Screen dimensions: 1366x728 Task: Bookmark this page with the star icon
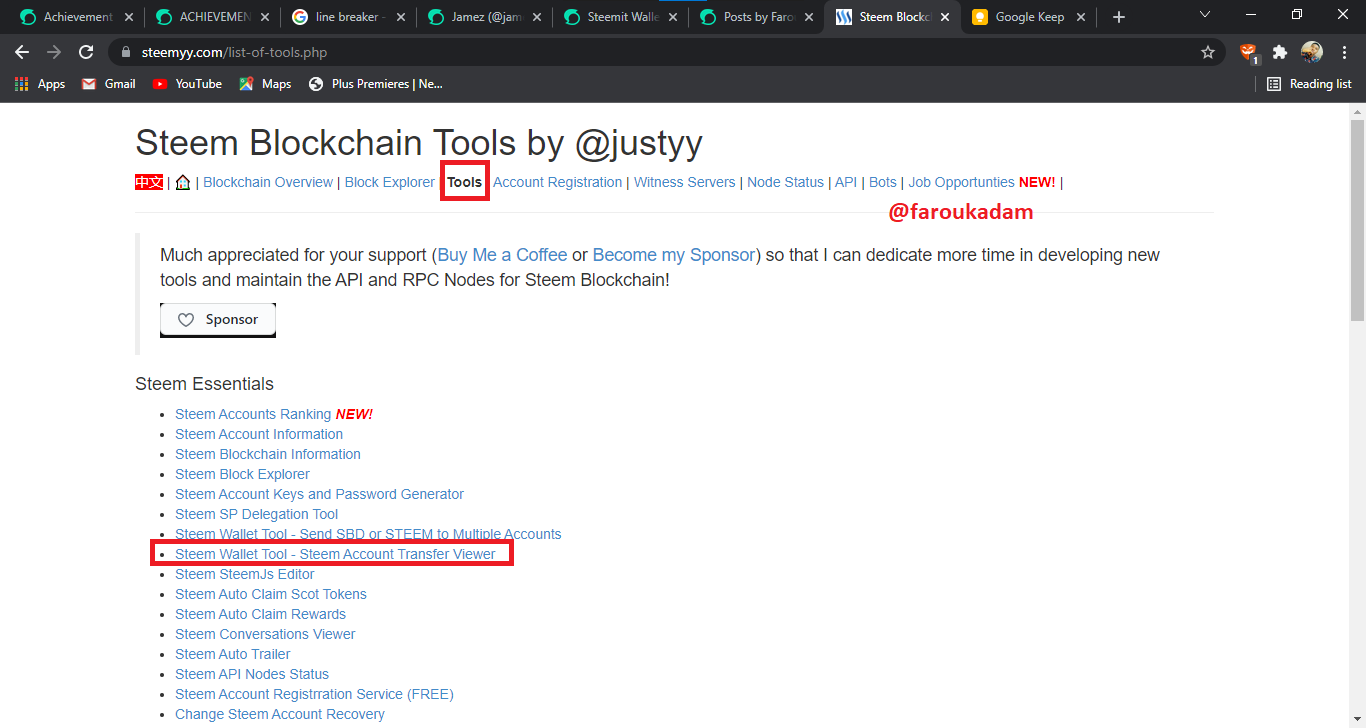[1208, 52]
